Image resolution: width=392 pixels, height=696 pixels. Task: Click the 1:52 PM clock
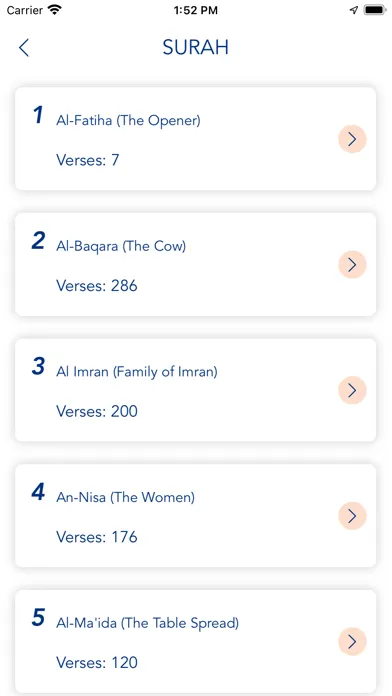pyautogui.click(x=196, y=11)
